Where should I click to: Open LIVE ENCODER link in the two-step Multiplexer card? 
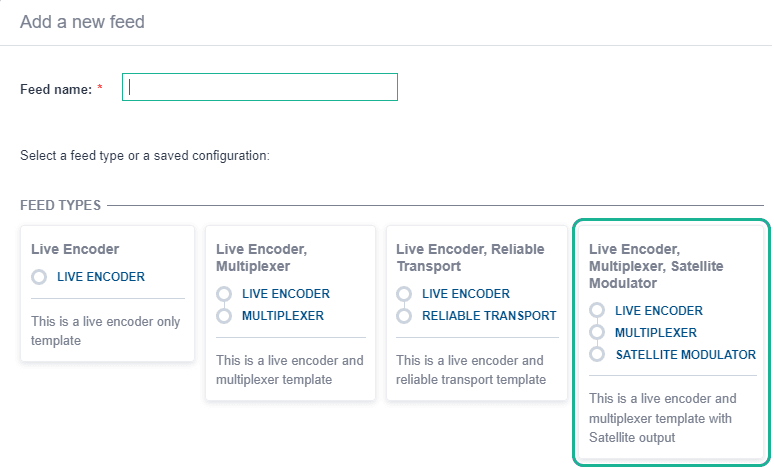(286, 294)
